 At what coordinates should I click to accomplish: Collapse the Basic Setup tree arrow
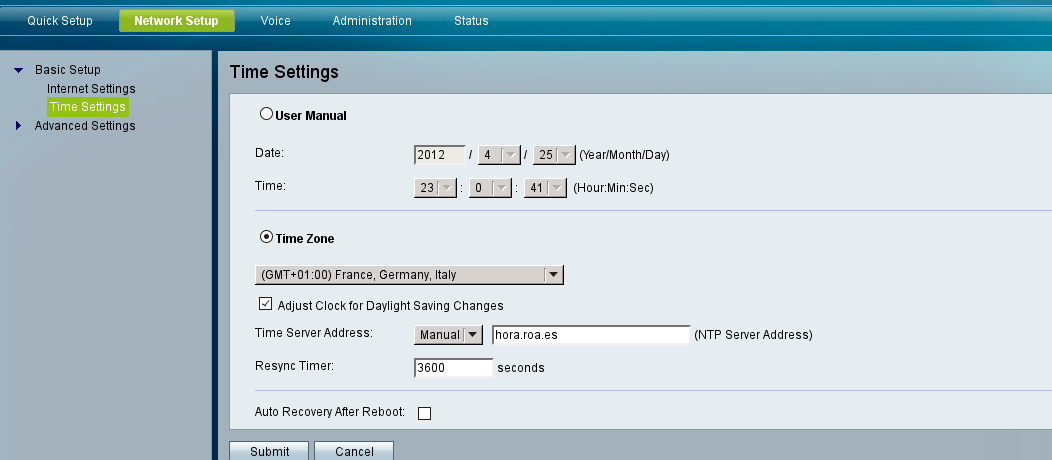(18, 70)
